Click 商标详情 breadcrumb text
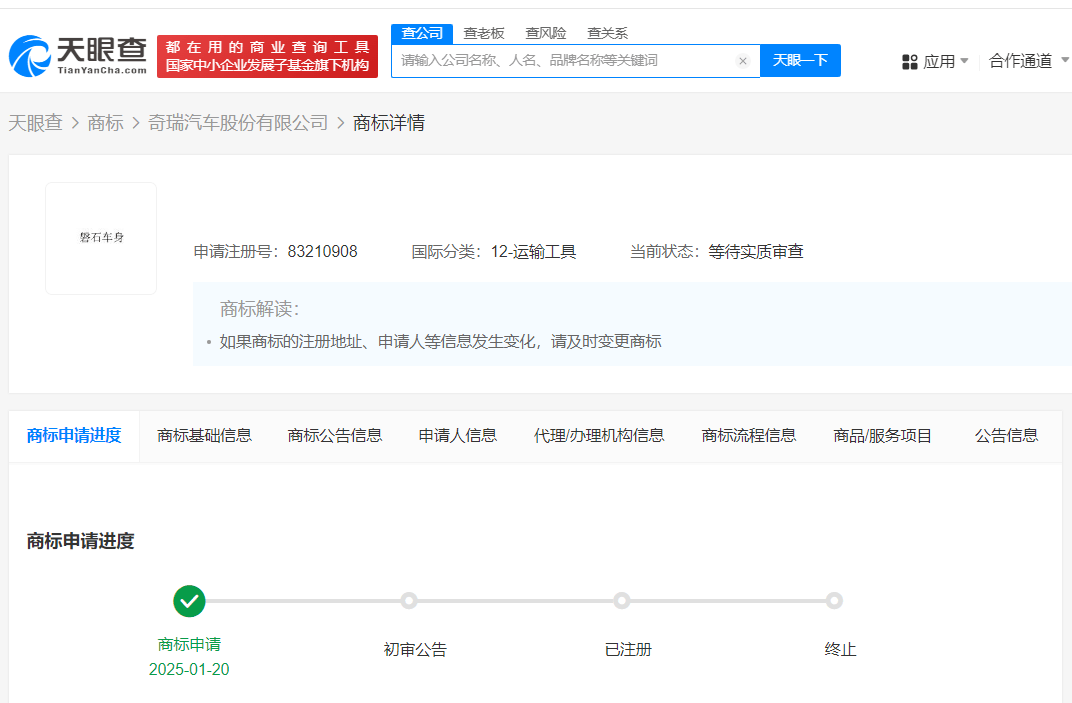Image resolution: width=1072 pixels, height=703 pixels. pyautogui.click(x=388, y=123)
